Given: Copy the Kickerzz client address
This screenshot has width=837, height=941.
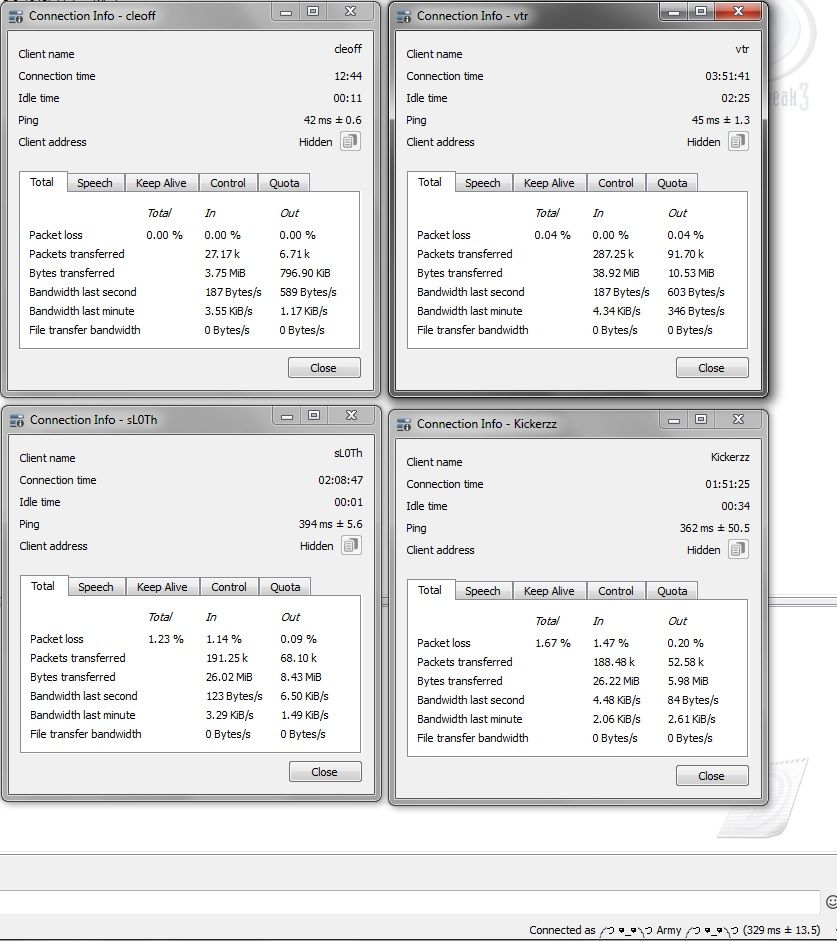Looking at the screenshot, I should (738, 550).
